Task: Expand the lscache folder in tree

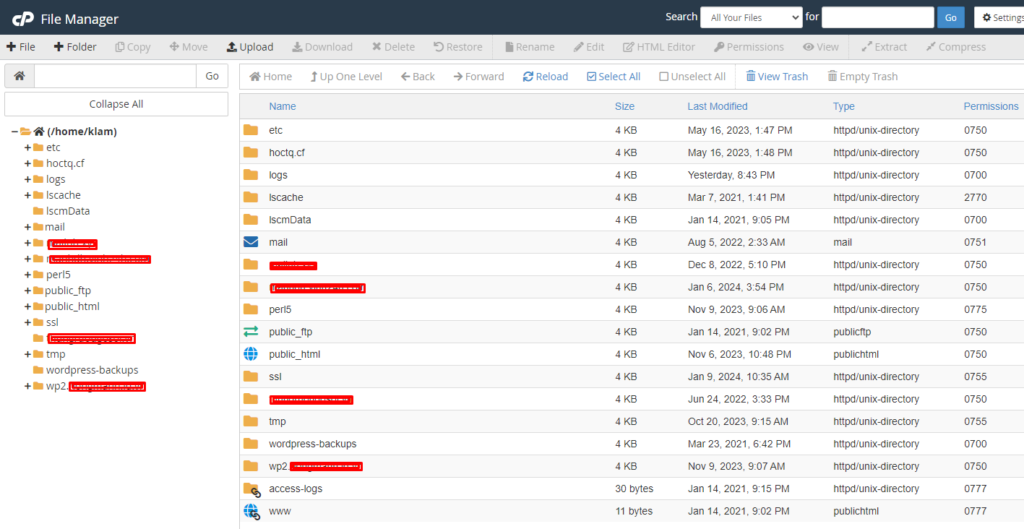Action: point(27,195)
